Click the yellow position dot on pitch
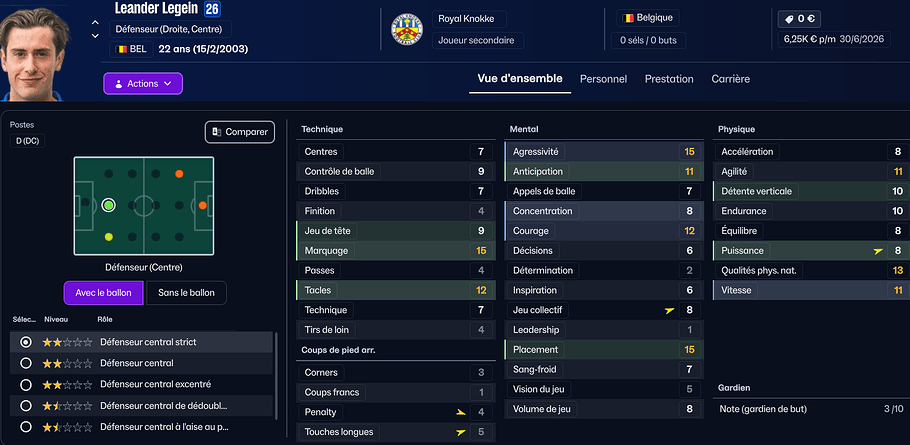 coord(109,237)
